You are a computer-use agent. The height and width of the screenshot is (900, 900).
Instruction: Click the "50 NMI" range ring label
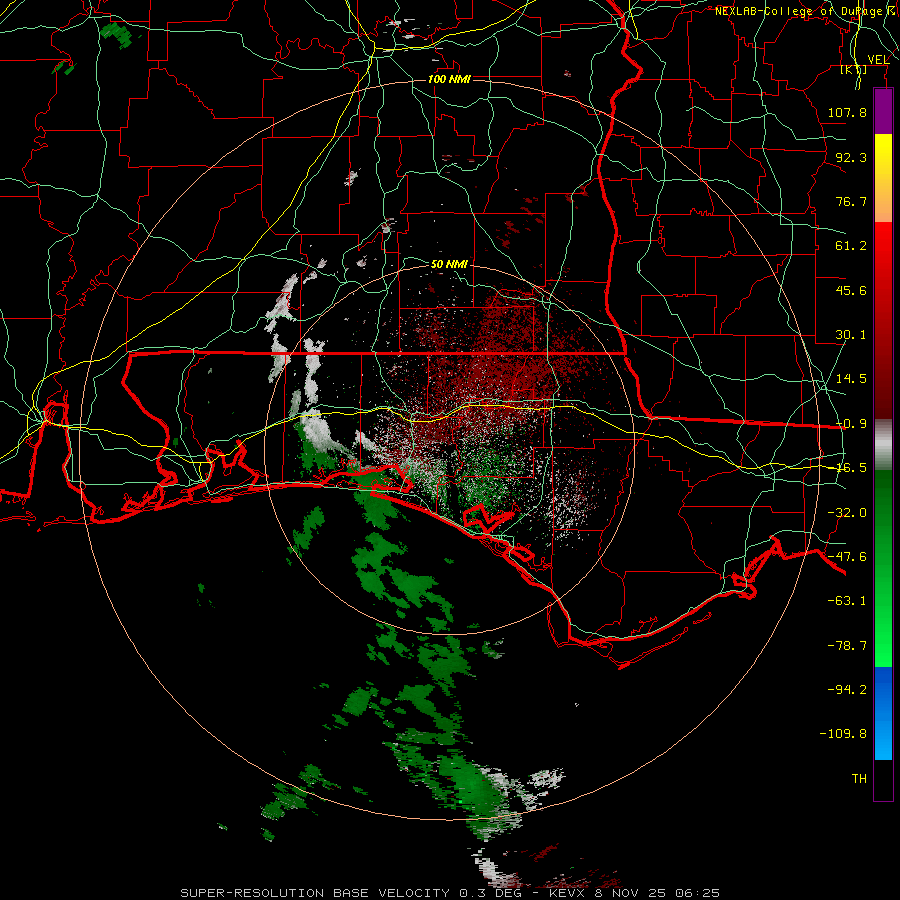pos(449,265)
